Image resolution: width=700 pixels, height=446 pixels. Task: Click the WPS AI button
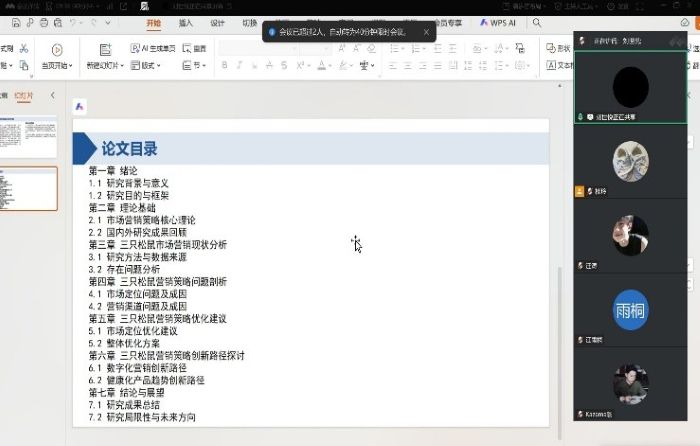[x=497, y=22]
